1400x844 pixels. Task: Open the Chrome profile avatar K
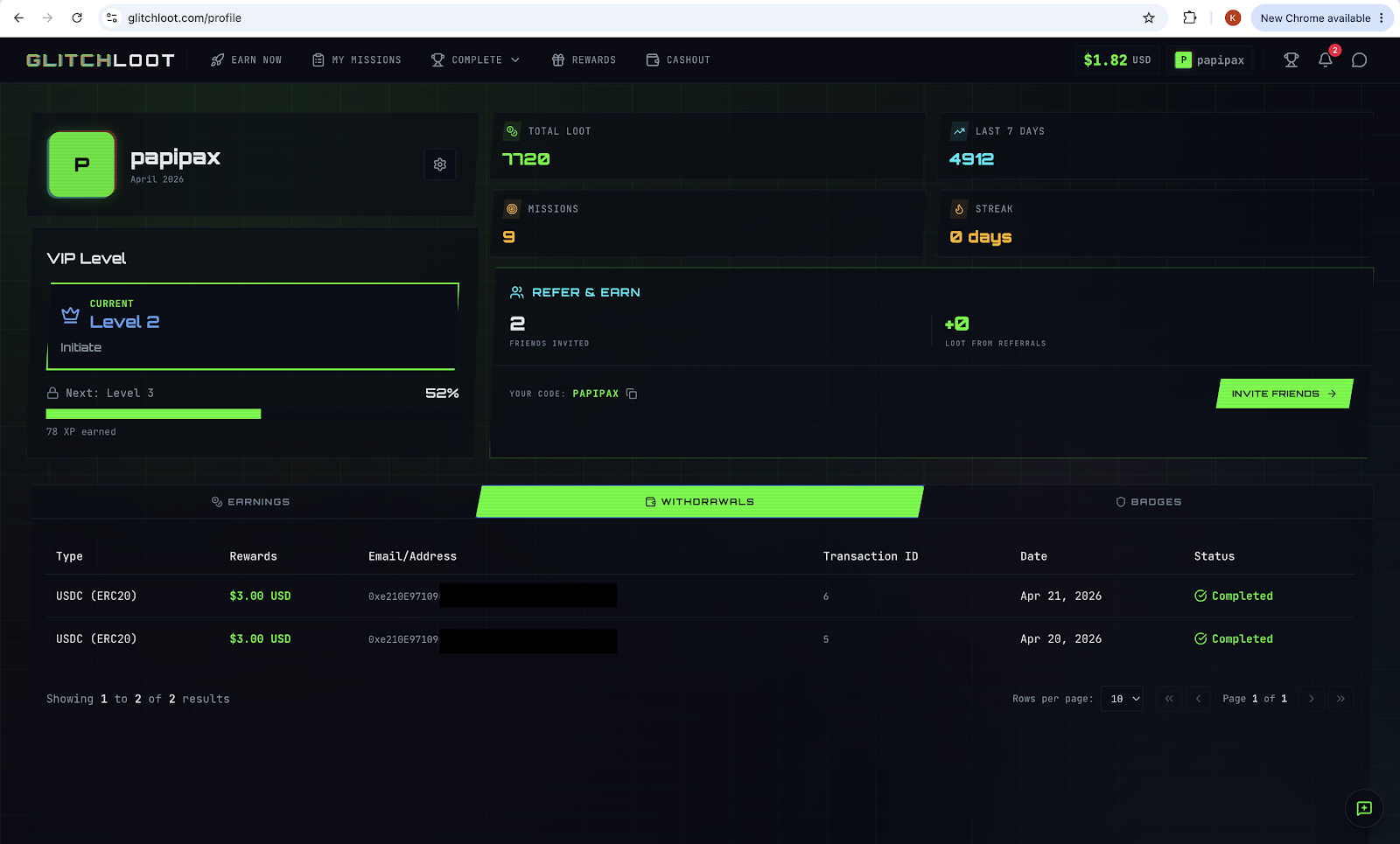(x=1233, y=17)
